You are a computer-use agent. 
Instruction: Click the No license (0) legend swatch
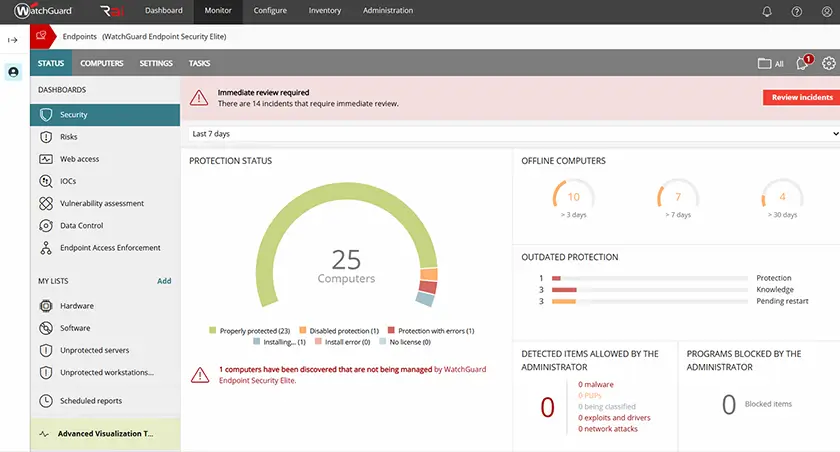(382, 342)
